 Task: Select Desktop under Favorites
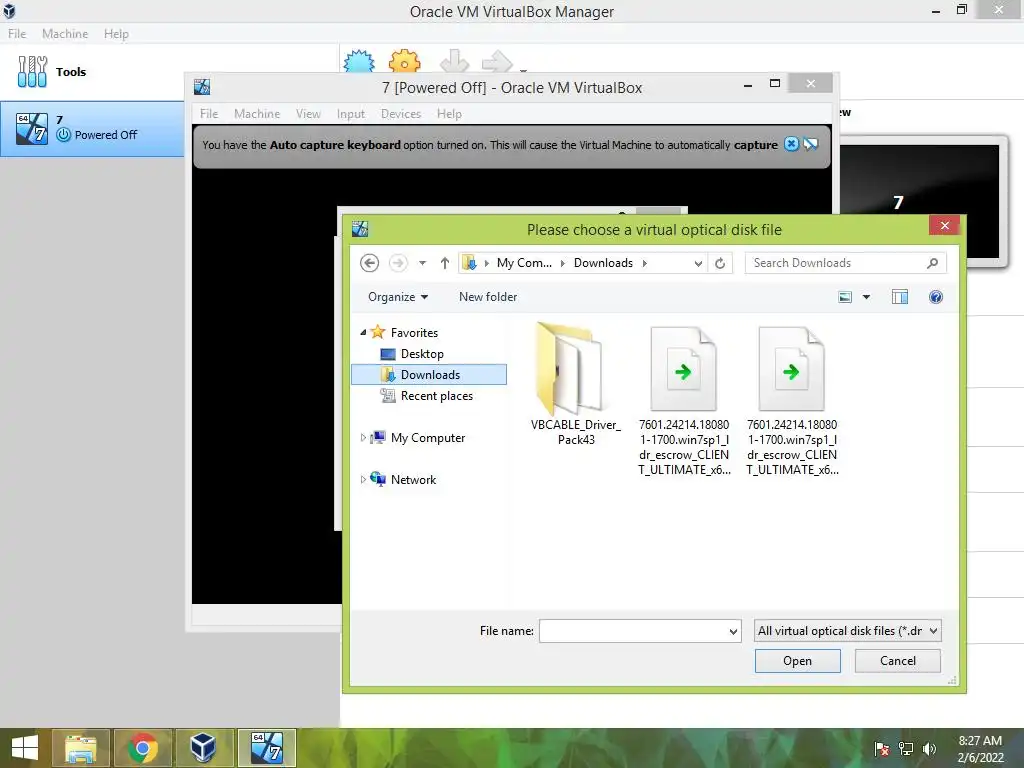[422, 354]
